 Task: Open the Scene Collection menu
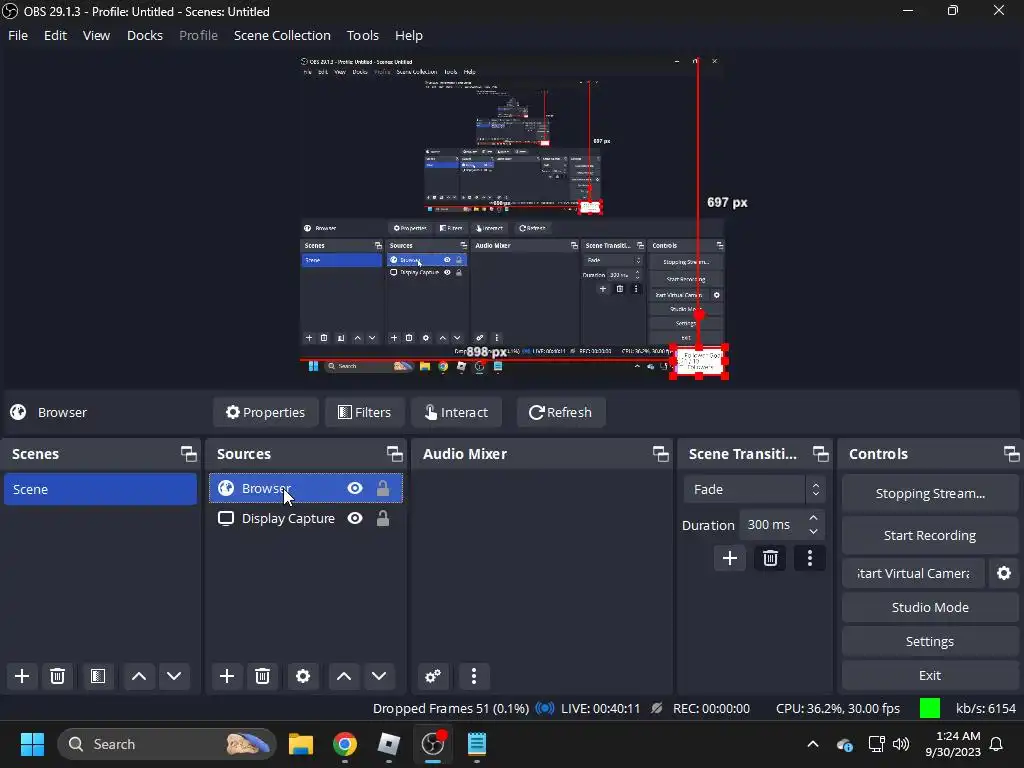point(282,35)
